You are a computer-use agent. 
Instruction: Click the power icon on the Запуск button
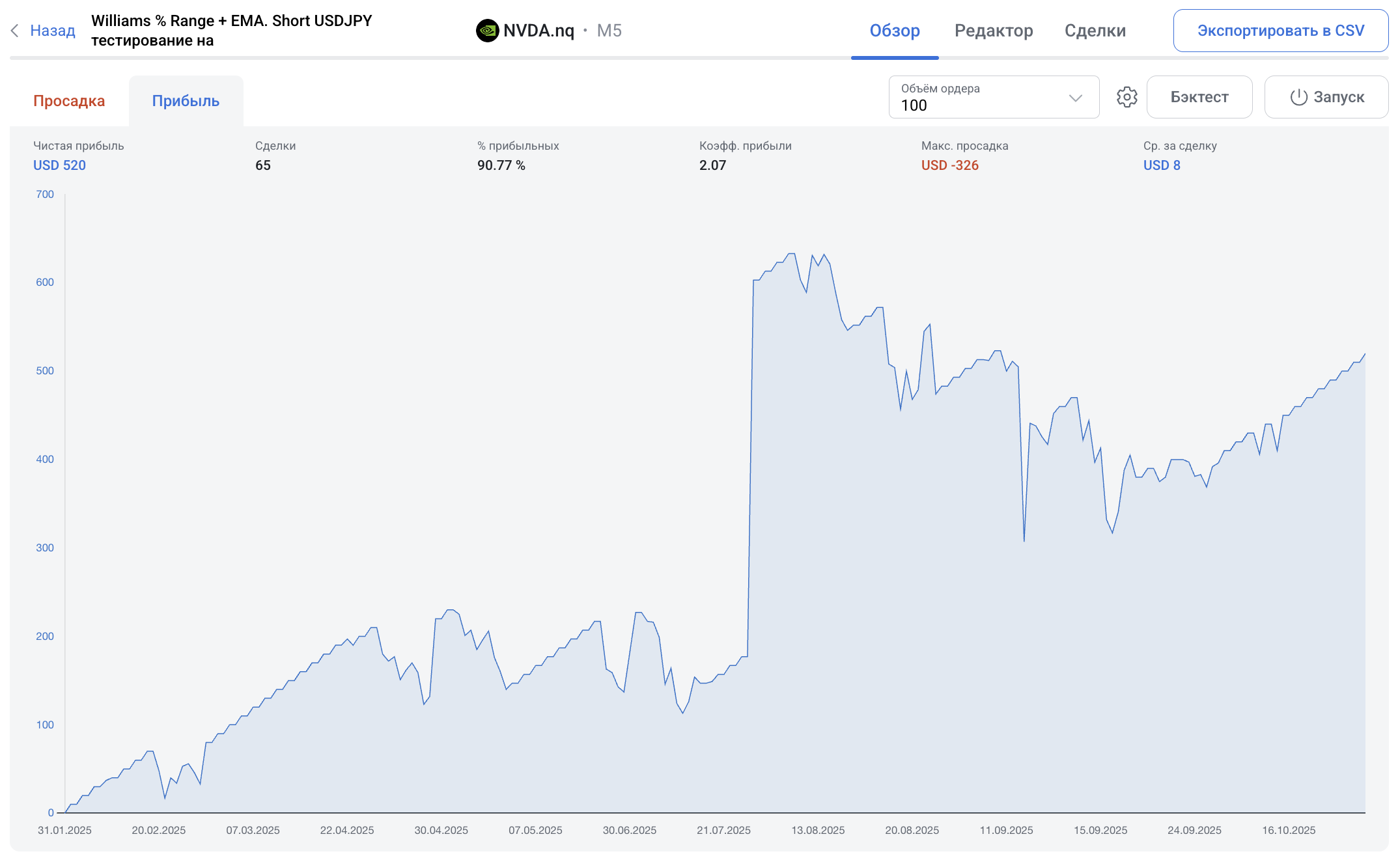(x=1298, y=97)
